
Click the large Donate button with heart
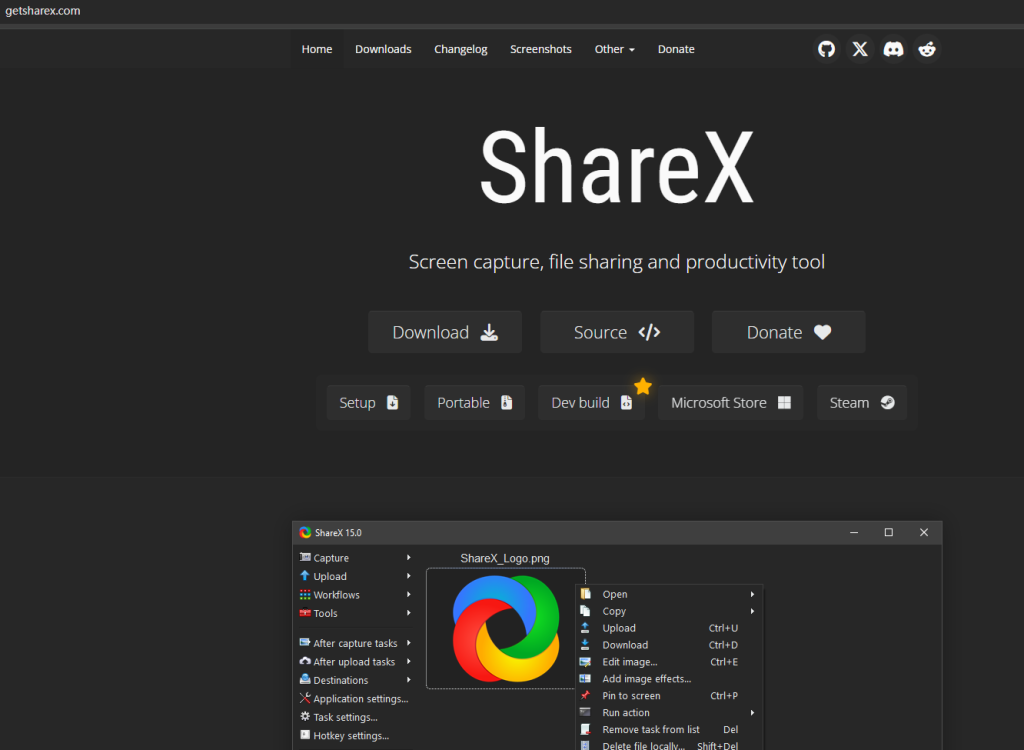pos(788,332)
